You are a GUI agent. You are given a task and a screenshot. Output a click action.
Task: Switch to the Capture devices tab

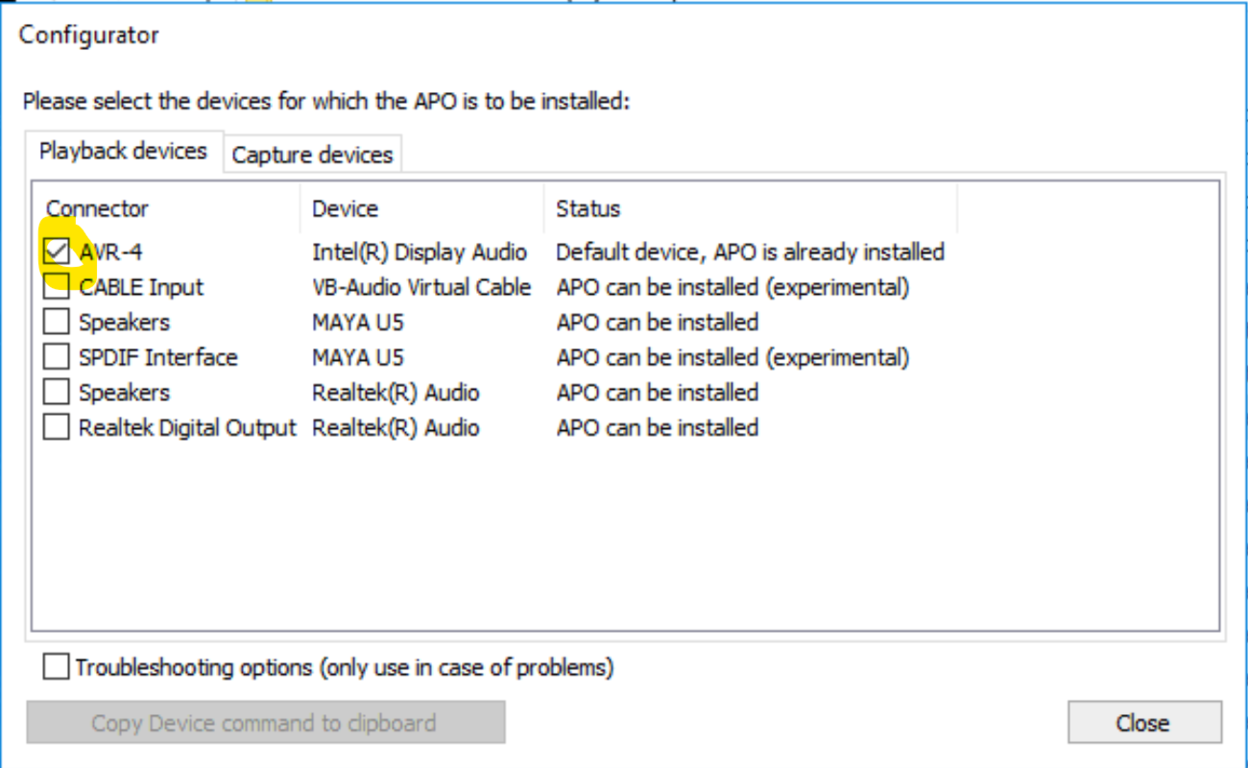click(312, 155)
